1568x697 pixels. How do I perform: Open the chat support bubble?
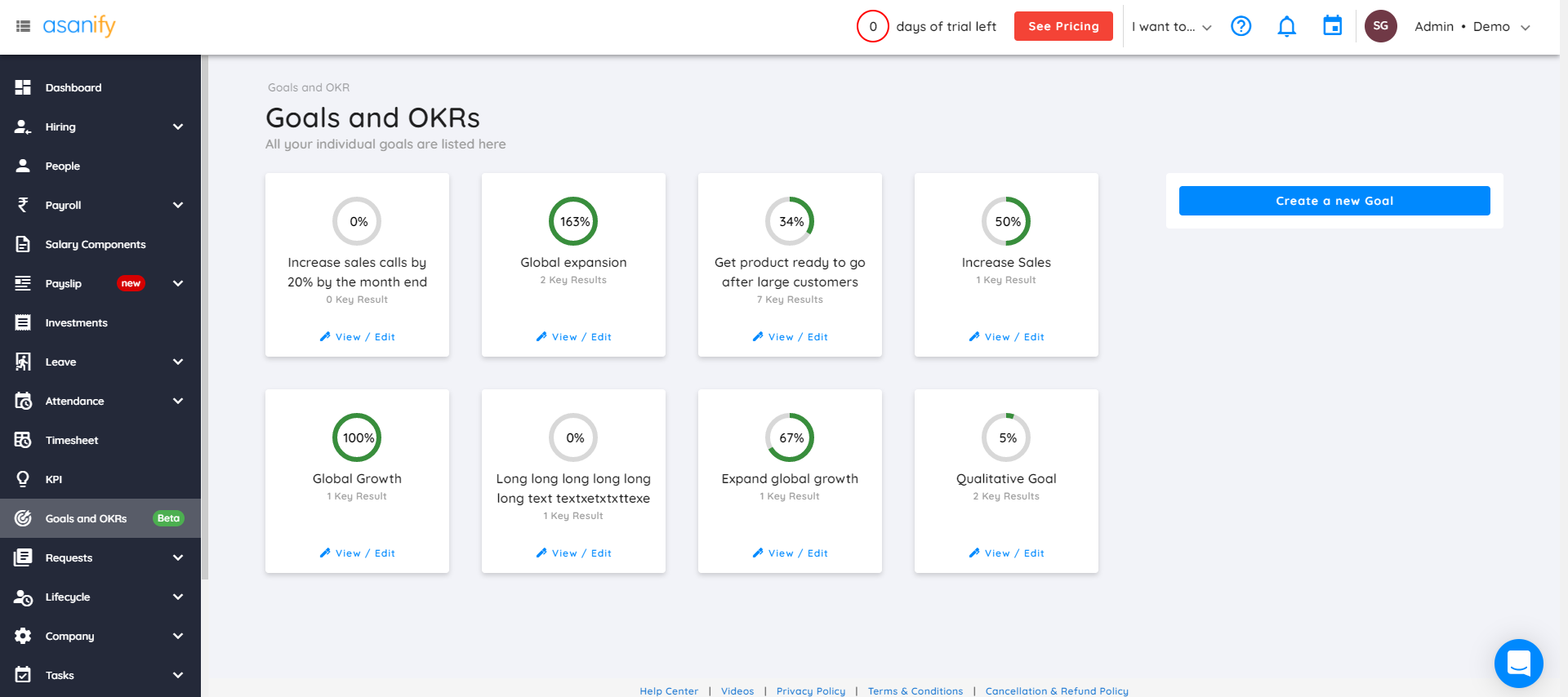[1518, 663]
